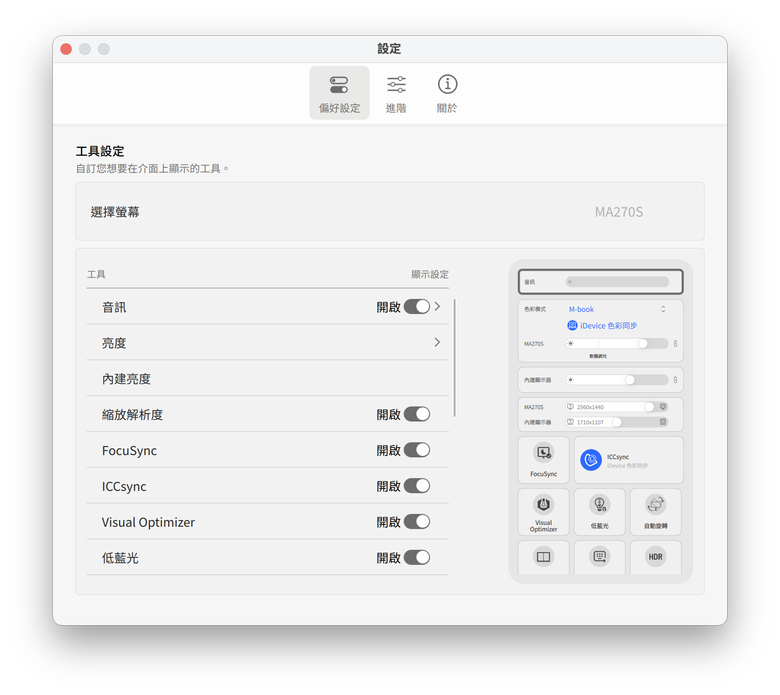Toggle the 音訊 audio switch
This screenshot has height=695, width=780.
417,307
